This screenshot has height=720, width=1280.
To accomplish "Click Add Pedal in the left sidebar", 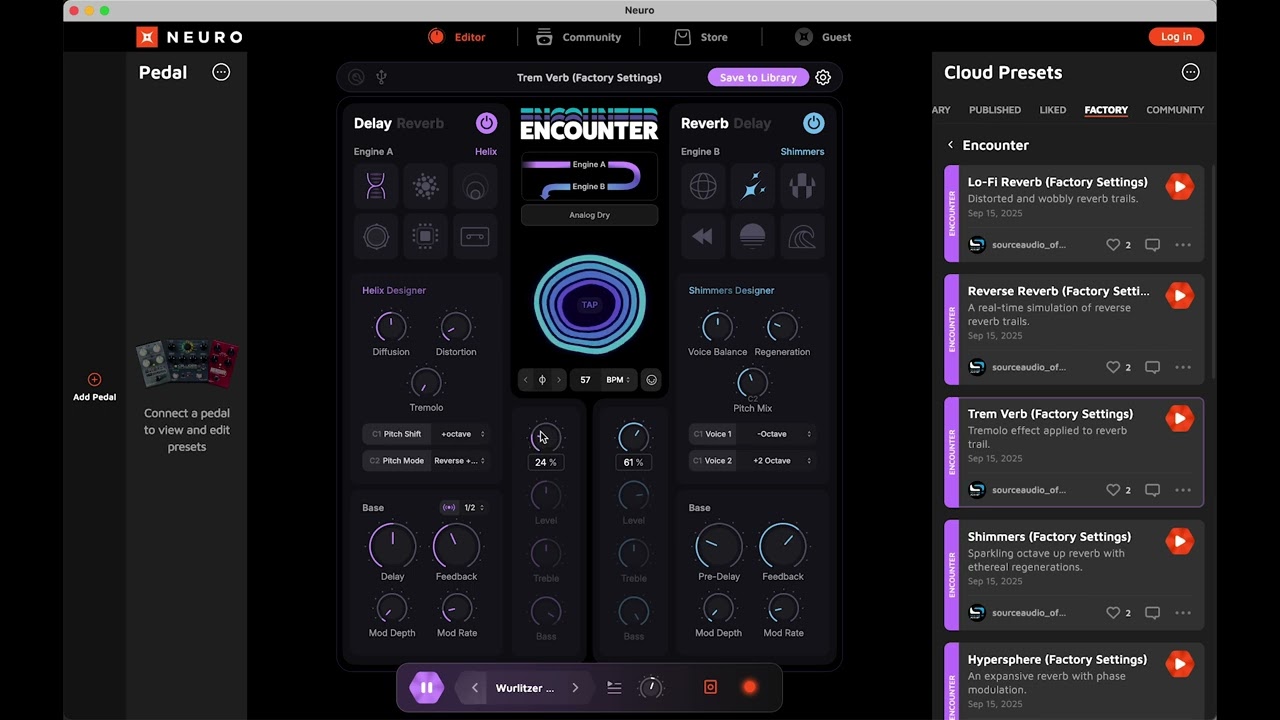I will tap(94, 388).
